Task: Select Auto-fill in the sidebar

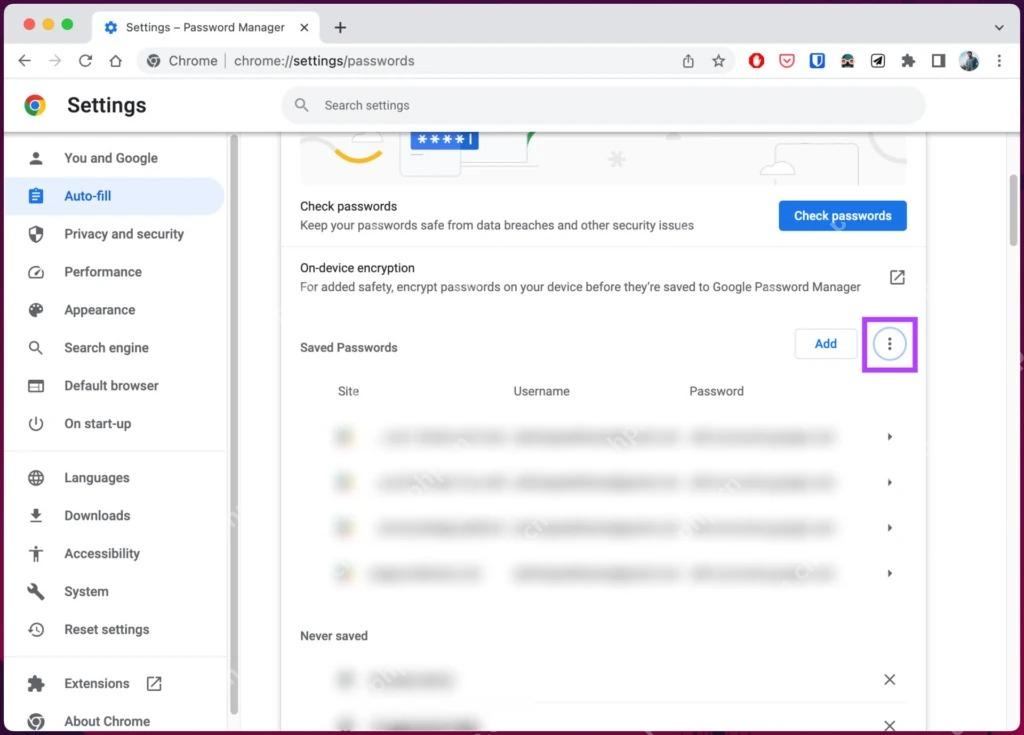Action: [x=114, y=196]
